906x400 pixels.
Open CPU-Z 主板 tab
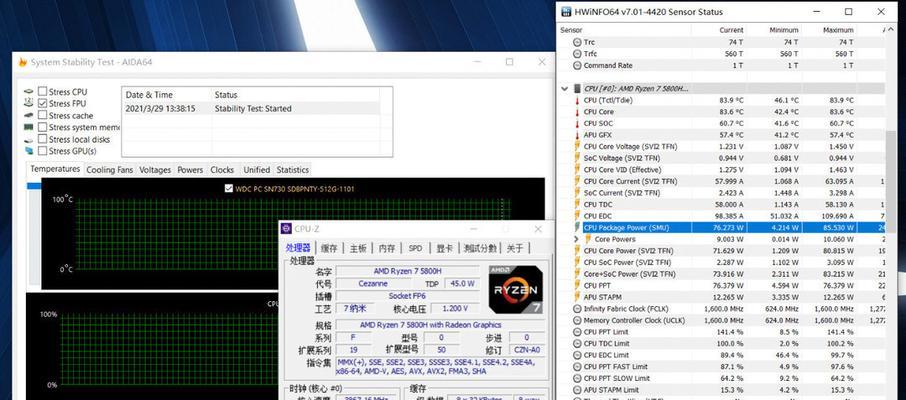tap(358, 248)
